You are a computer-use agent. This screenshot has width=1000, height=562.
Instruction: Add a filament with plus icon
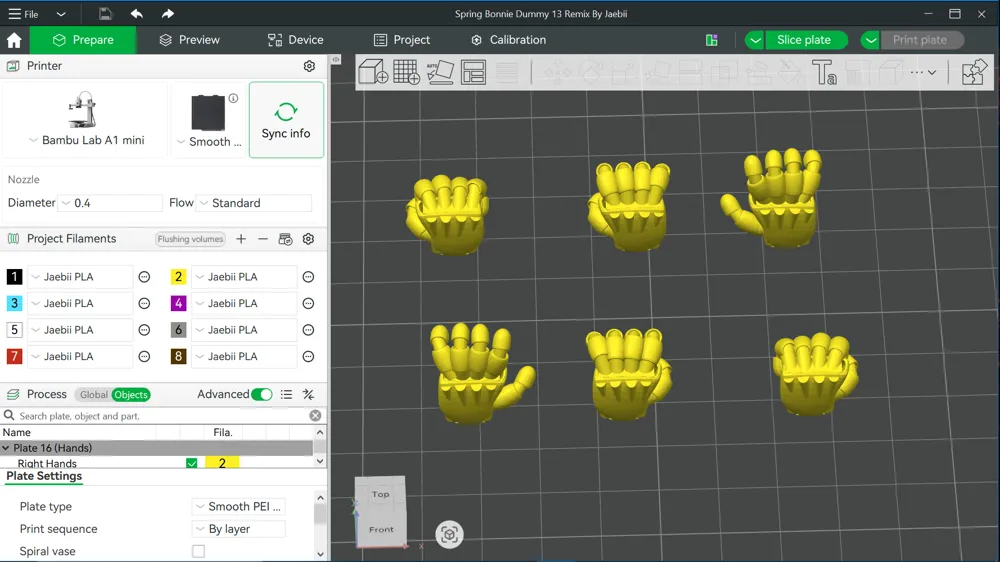click(241, 239)
